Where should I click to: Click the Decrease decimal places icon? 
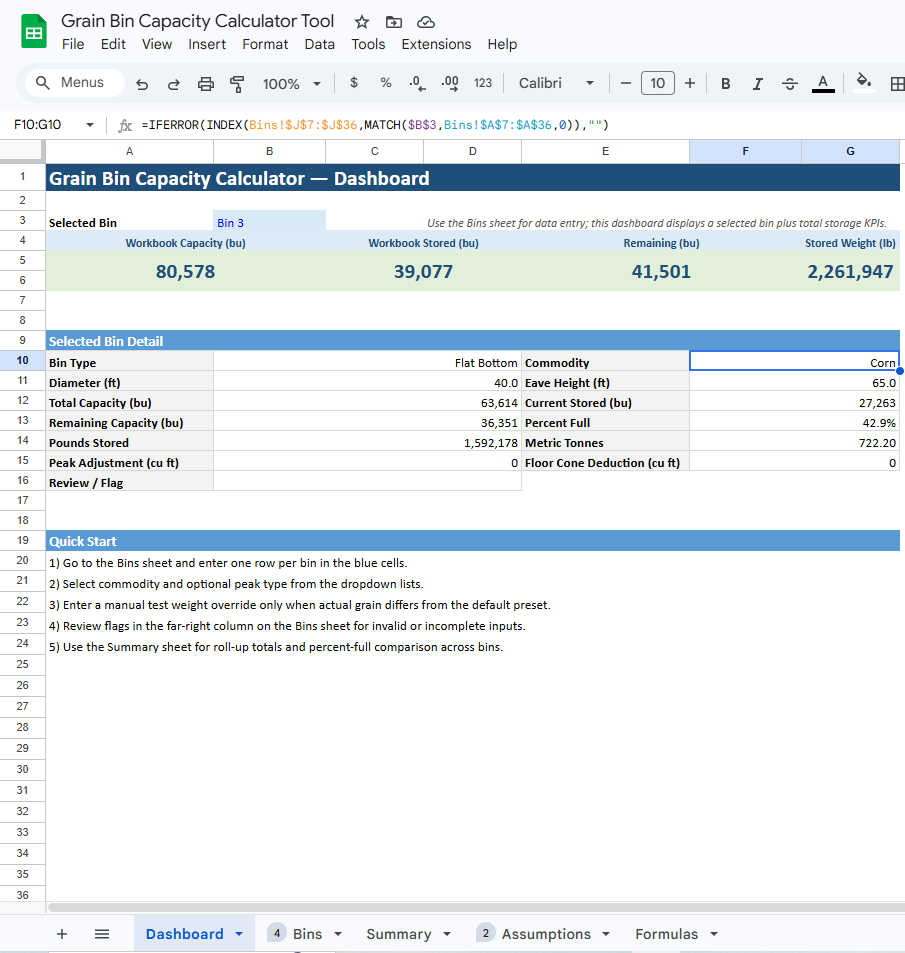pos(417,84)
